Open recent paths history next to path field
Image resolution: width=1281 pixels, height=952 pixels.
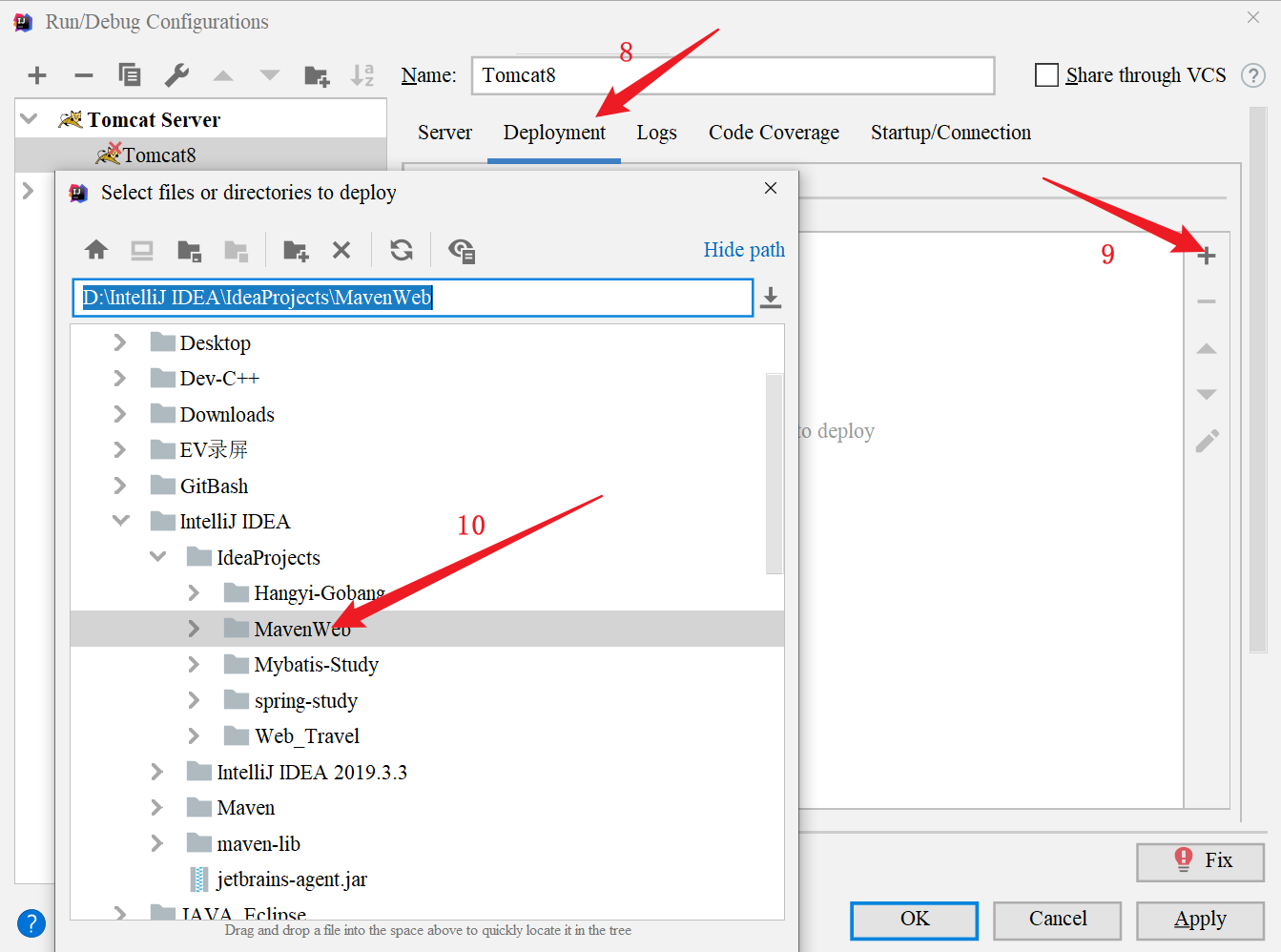click(x=771, y=299)
